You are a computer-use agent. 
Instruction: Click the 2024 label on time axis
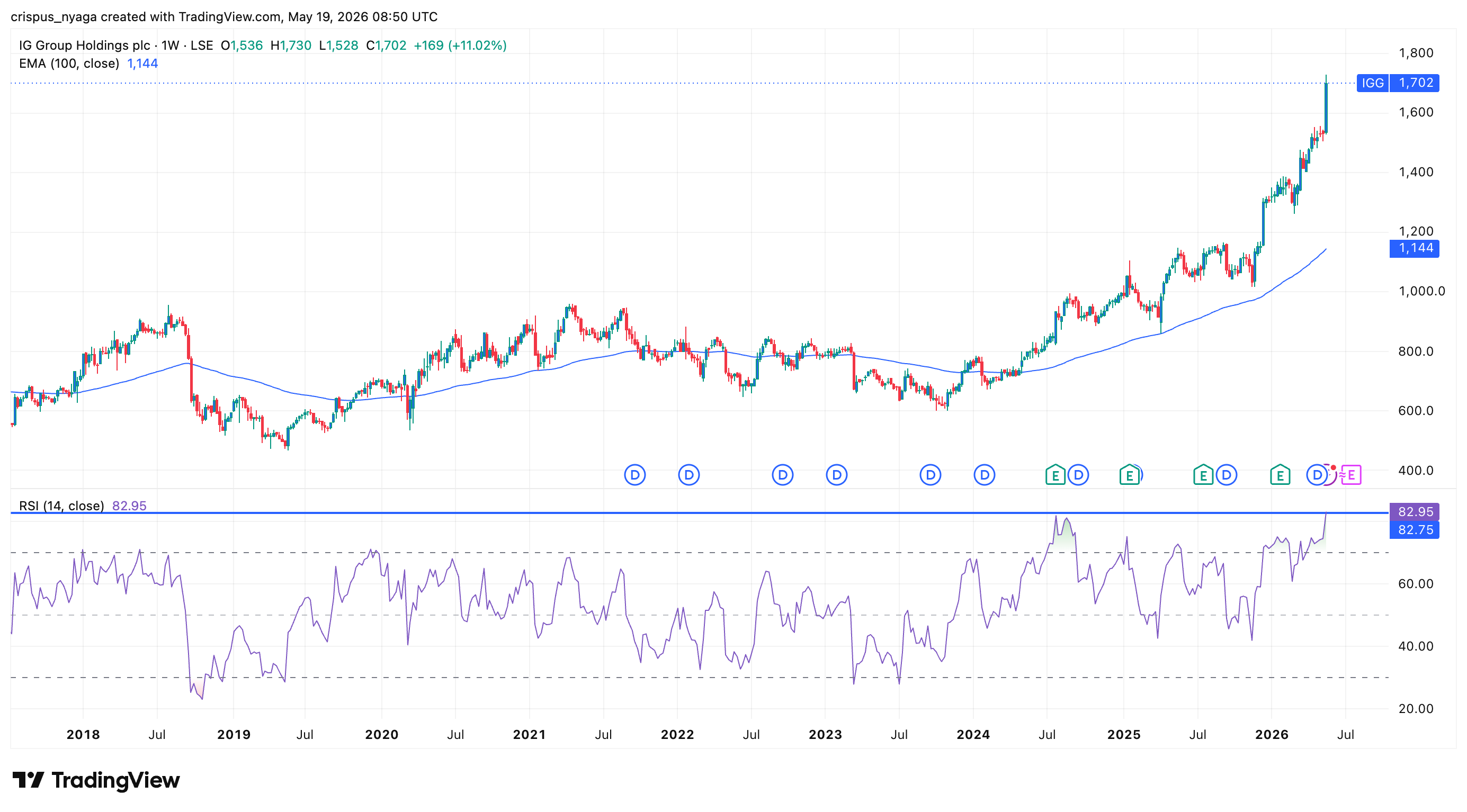point(973,735)
